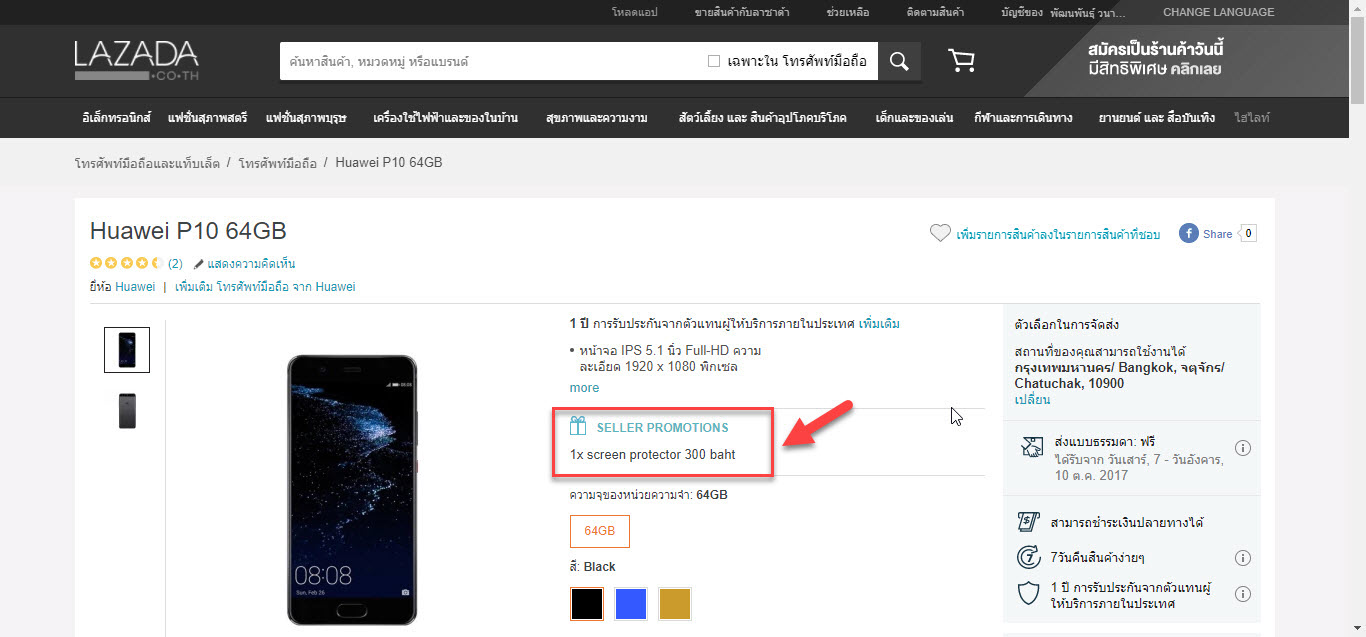Click the Lazada logo
This screenshot has height=637, width=1366.
(136, 60)
